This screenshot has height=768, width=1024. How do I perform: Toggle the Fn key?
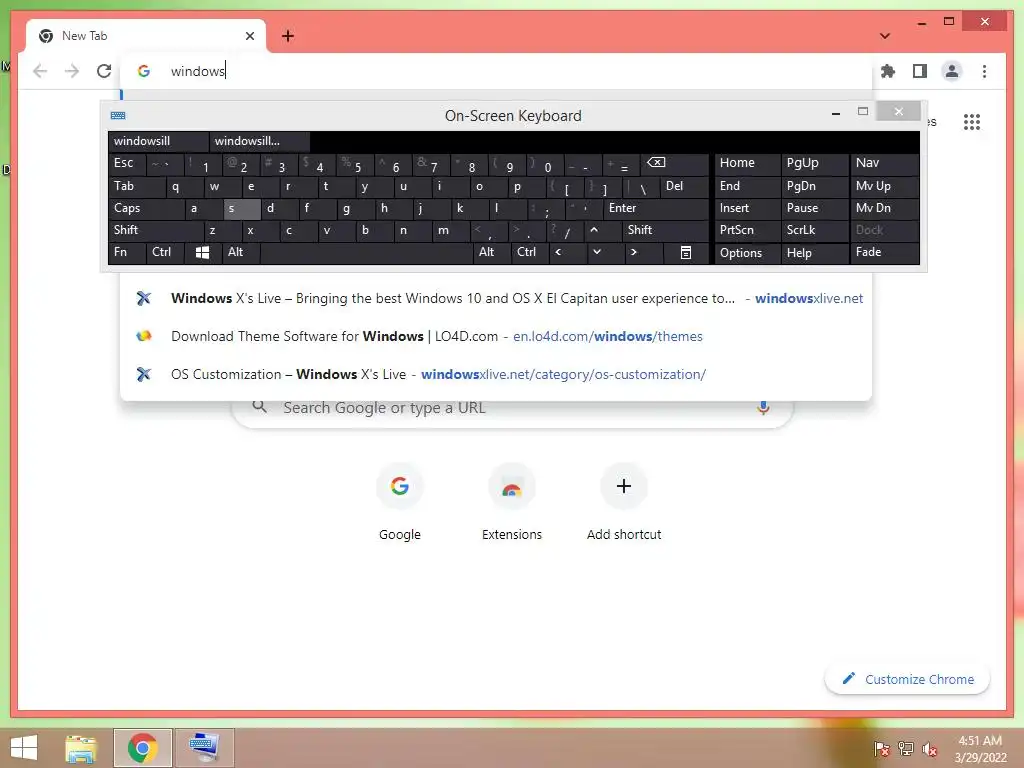(127, 253)
